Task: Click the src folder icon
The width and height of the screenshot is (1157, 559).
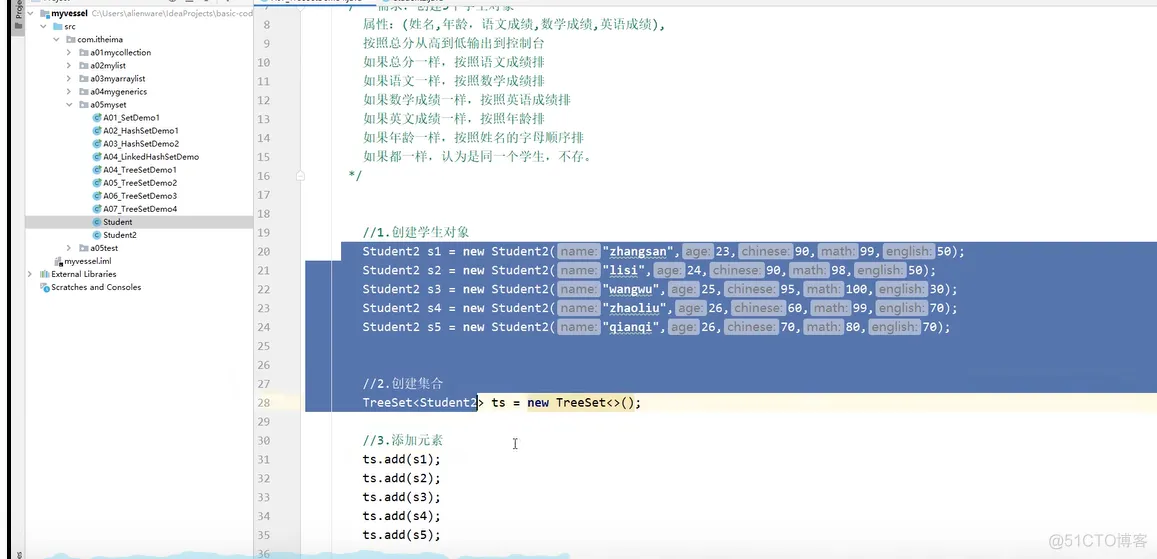Action: [x=58, y=26]
